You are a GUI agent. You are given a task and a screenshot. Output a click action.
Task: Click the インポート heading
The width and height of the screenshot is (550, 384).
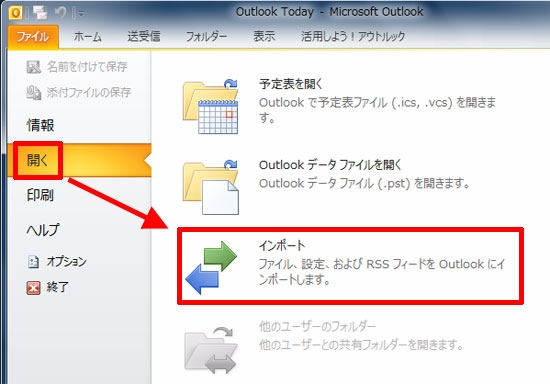click(x=282, y=245)
